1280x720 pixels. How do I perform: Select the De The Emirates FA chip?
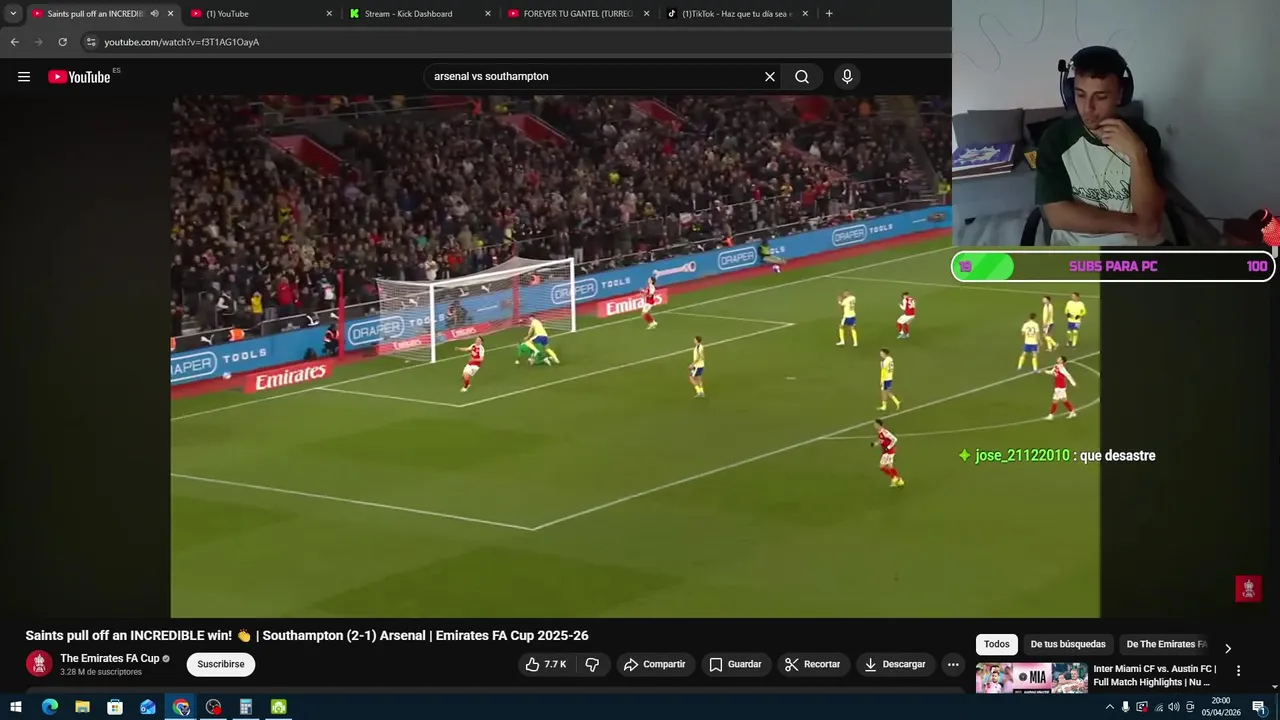[x=1166, y=645]
